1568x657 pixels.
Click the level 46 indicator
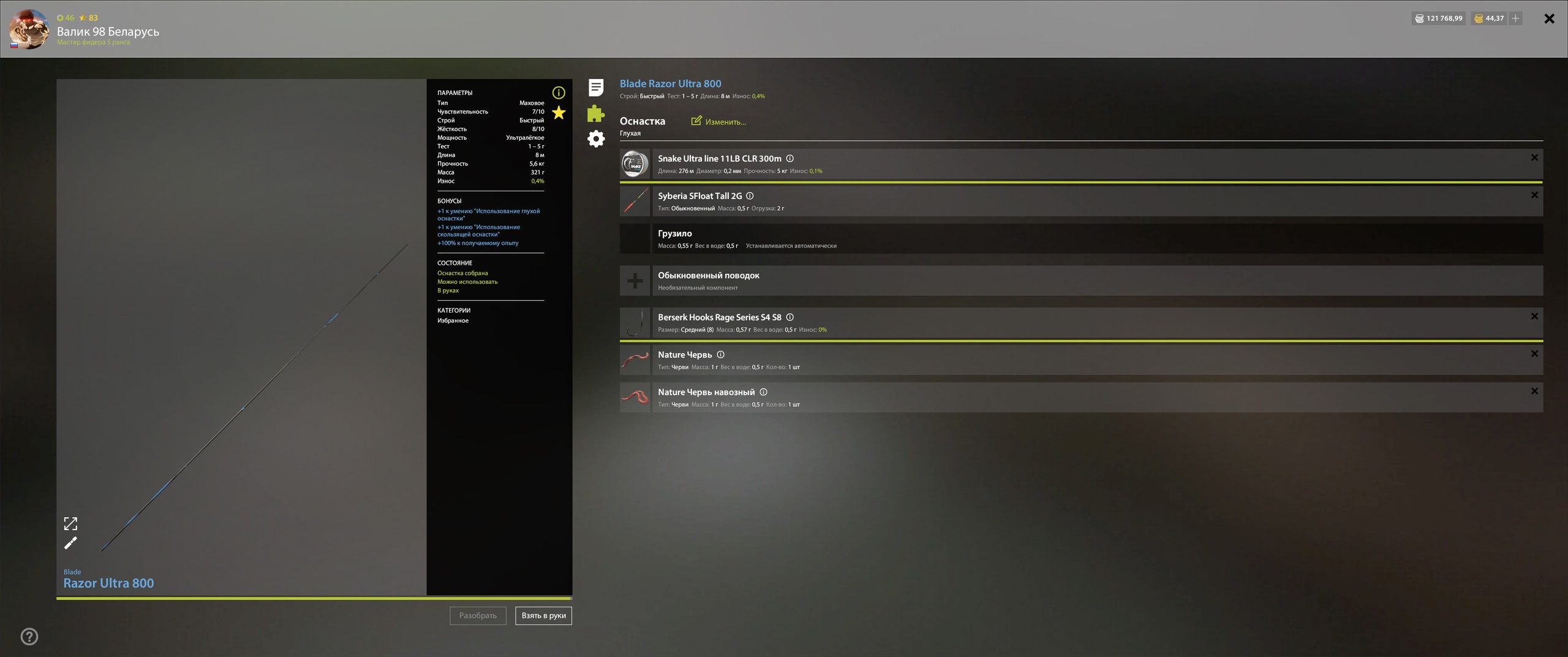click(x=66, y=18)
